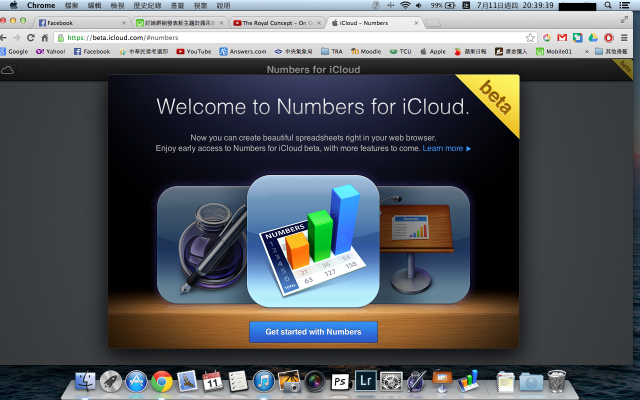Viewport: 640px width, 400px height.
Task: Open iPhoto in the Dock
Action: [x=289, y=381]
